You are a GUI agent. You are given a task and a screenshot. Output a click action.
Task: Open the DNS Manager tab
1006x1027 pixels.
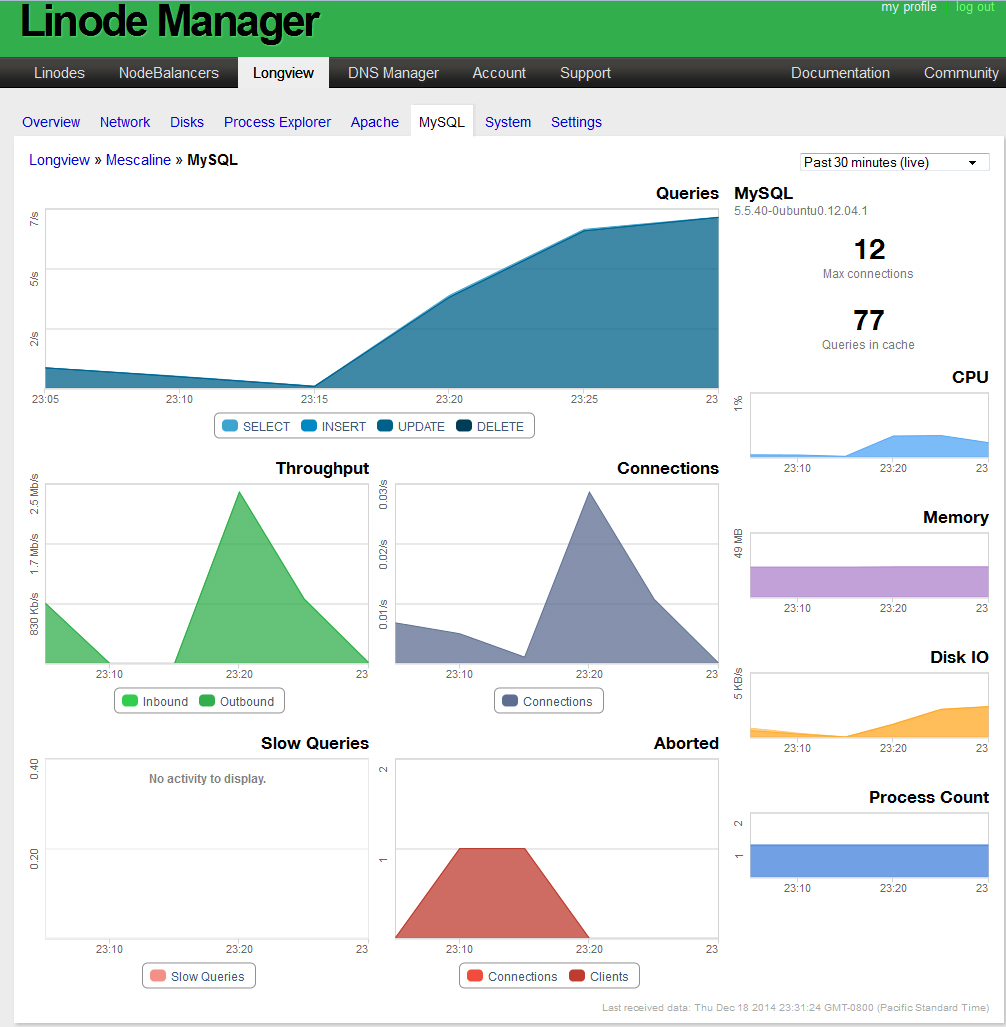point(393,73)
